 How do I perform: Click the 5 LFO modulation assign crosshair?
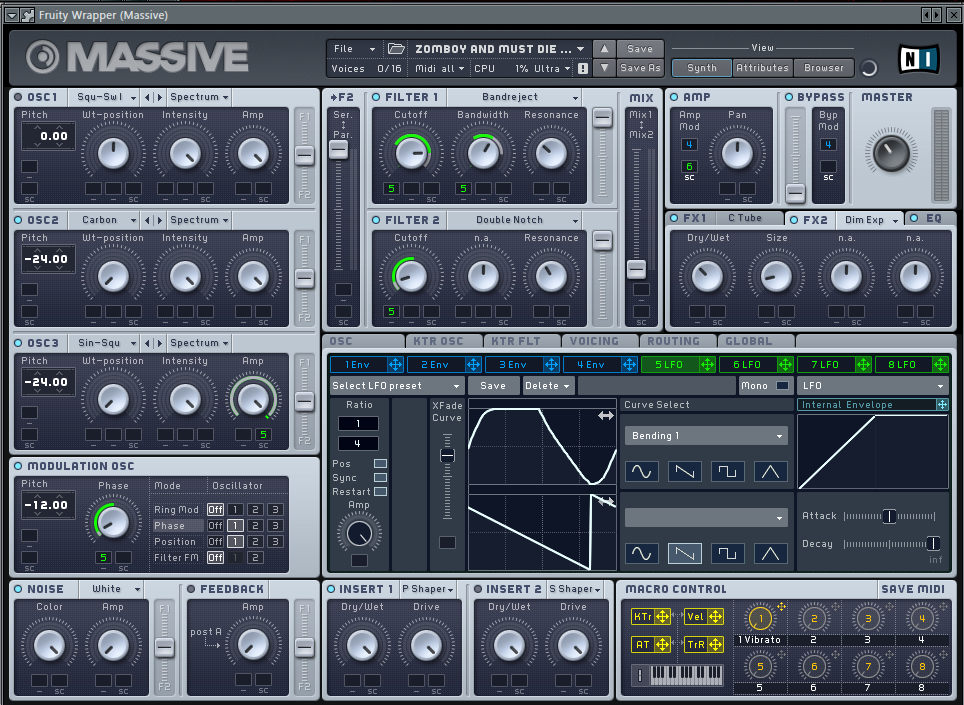click(x=708, y=364)
